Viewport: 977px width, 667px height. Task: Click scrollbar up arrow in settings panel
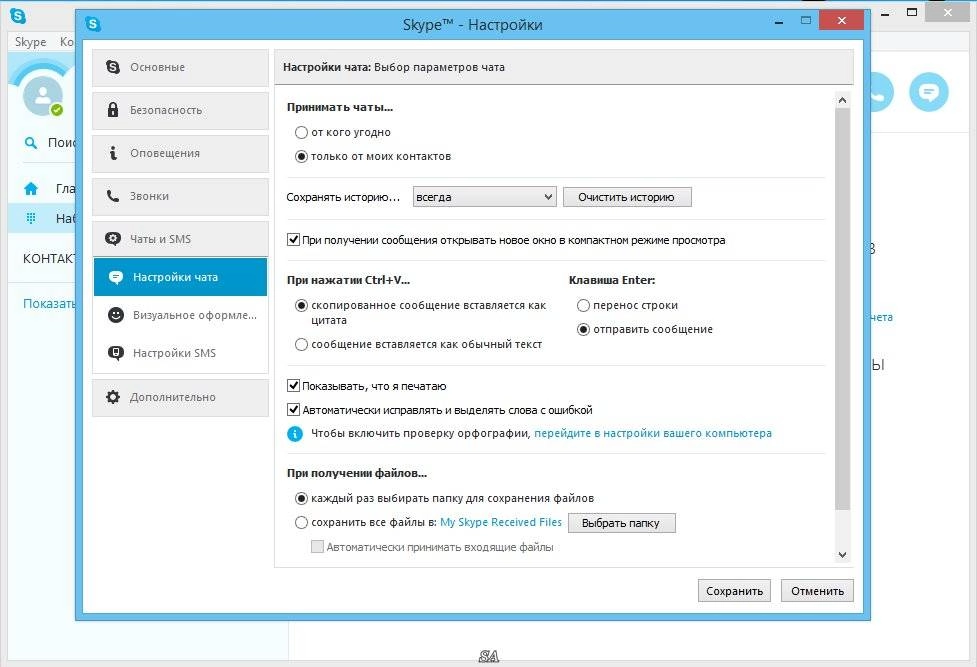842,100
